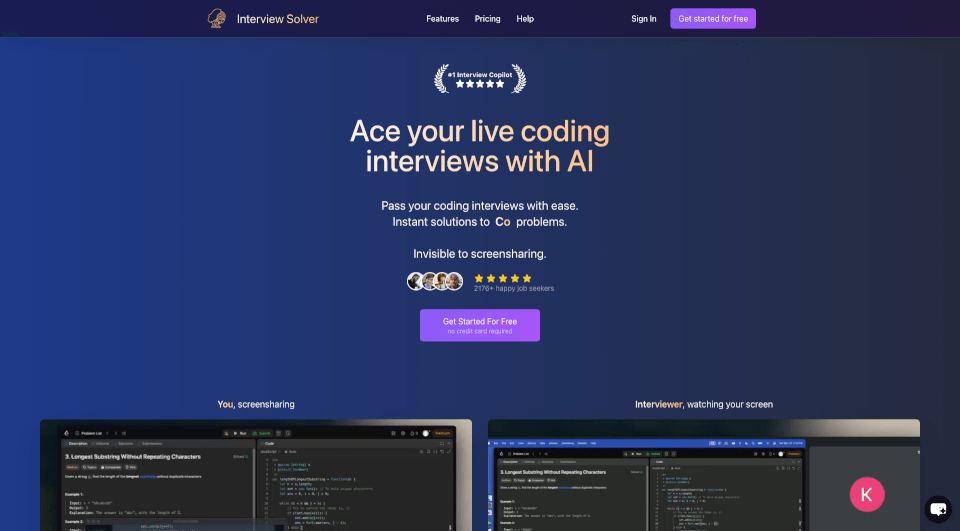Click the "Interview Solver" brand name text
The width and height of the screenshot is (960, 531).
(x=277, y=19)
